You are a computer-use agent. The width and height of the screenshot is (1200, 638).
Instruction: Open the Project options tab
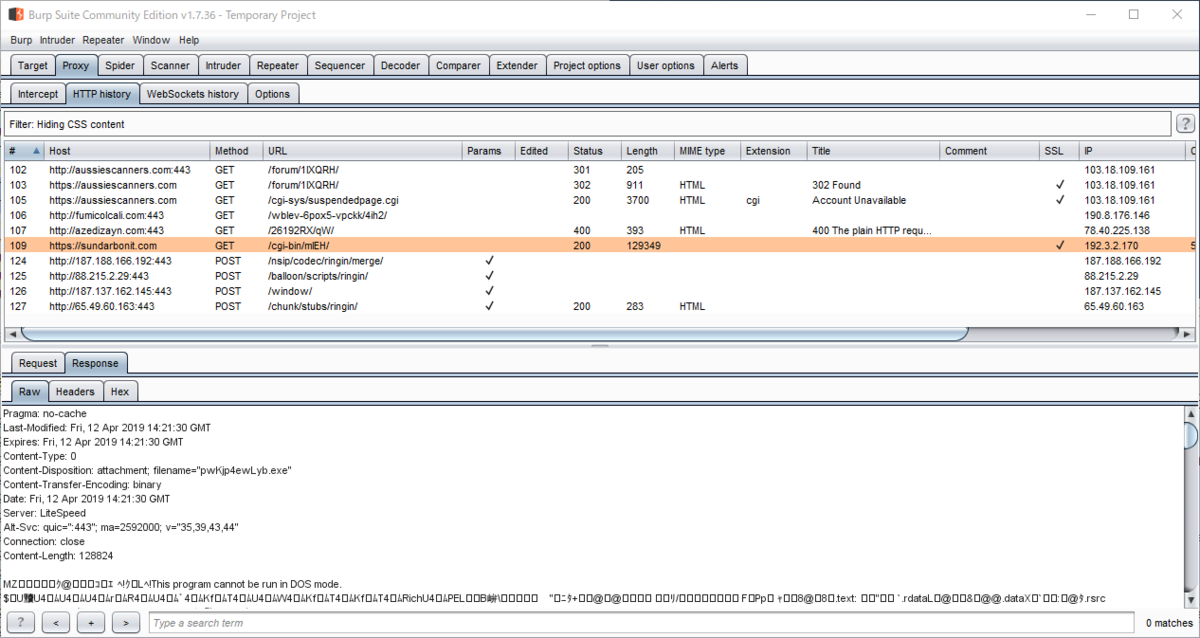pos(587,65)
